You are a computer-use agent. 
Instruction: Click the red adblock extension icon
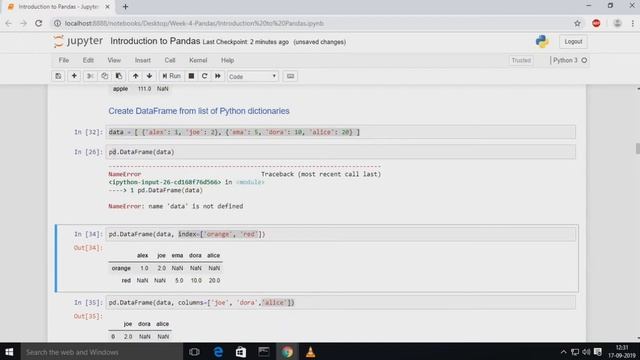[x=596, y=23]
